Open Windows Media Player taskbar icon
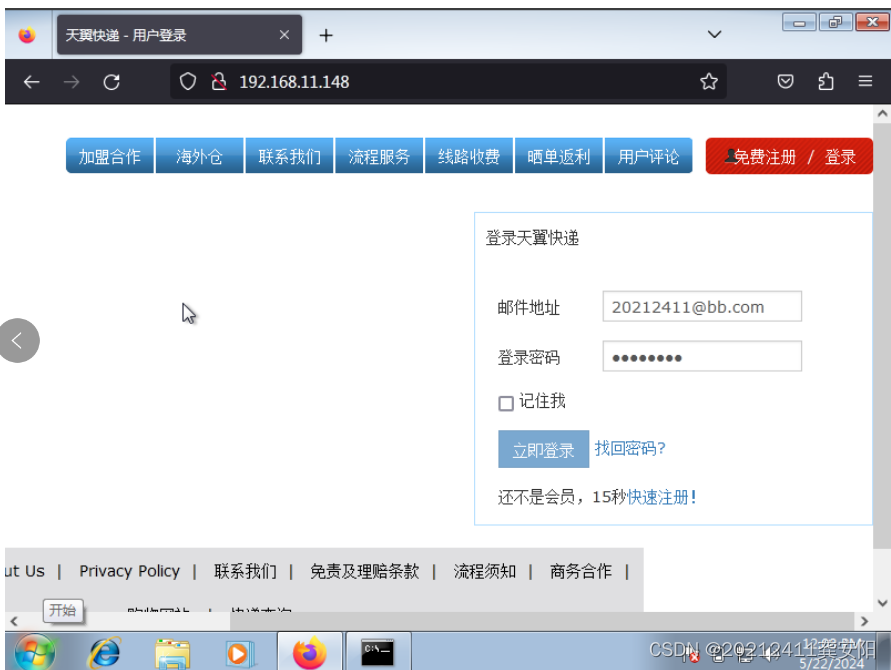The height and width of the screenshot is (670, 891). [239, 653]
